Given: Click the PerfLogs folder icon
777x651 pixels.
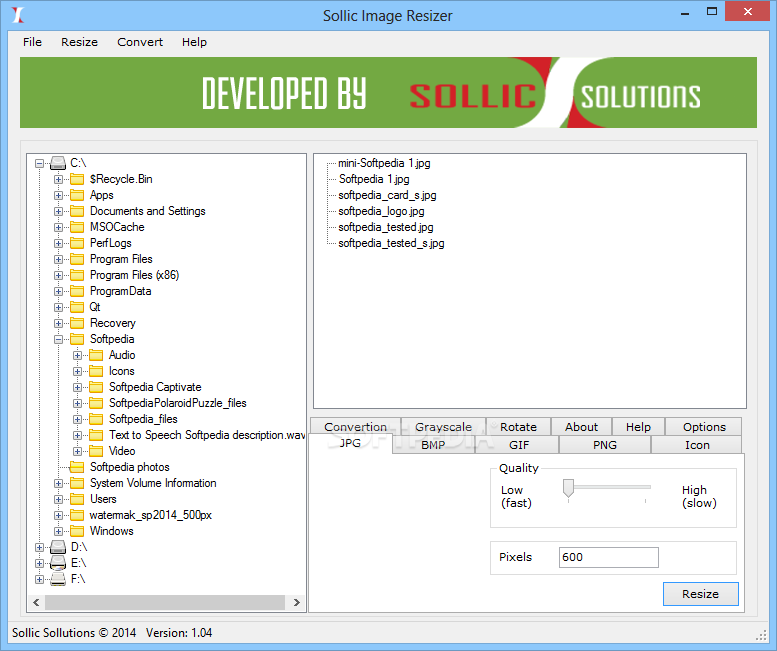Looking at the screenshot, I should click(77, 243).
